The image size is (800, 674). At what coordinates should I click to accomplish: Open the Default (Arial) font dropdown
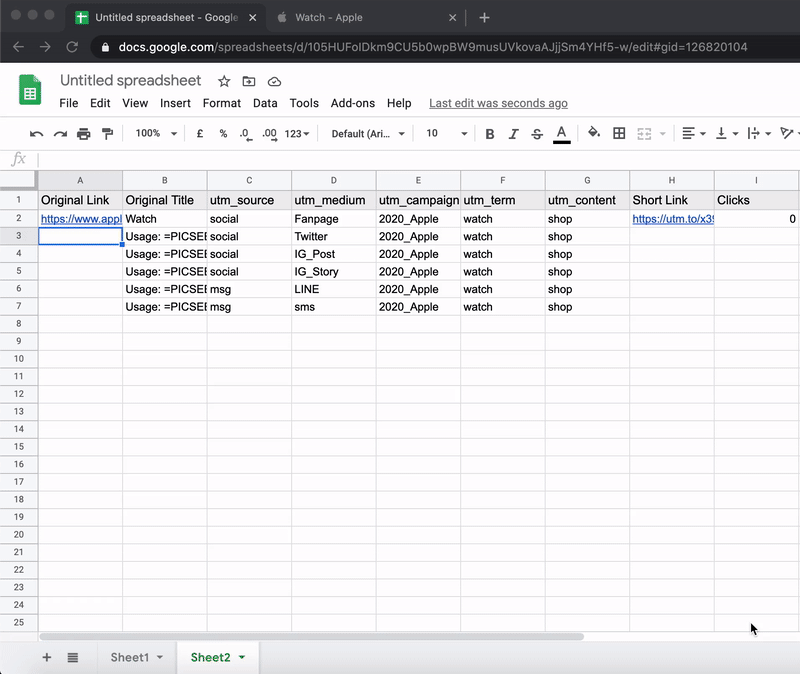pyautogui.click(x=368, y=134)
